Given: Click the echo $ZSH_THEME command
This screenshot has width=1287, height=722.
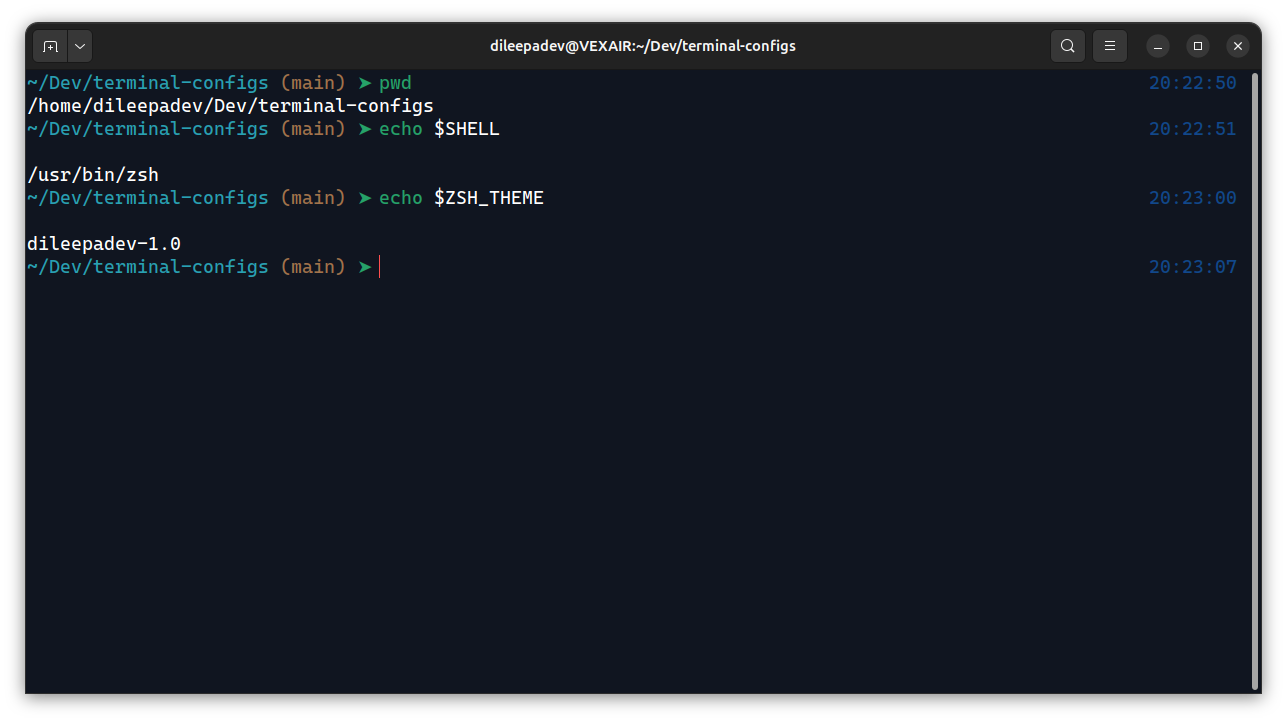Looking at the screenshot, I should (x=461, y=198).
